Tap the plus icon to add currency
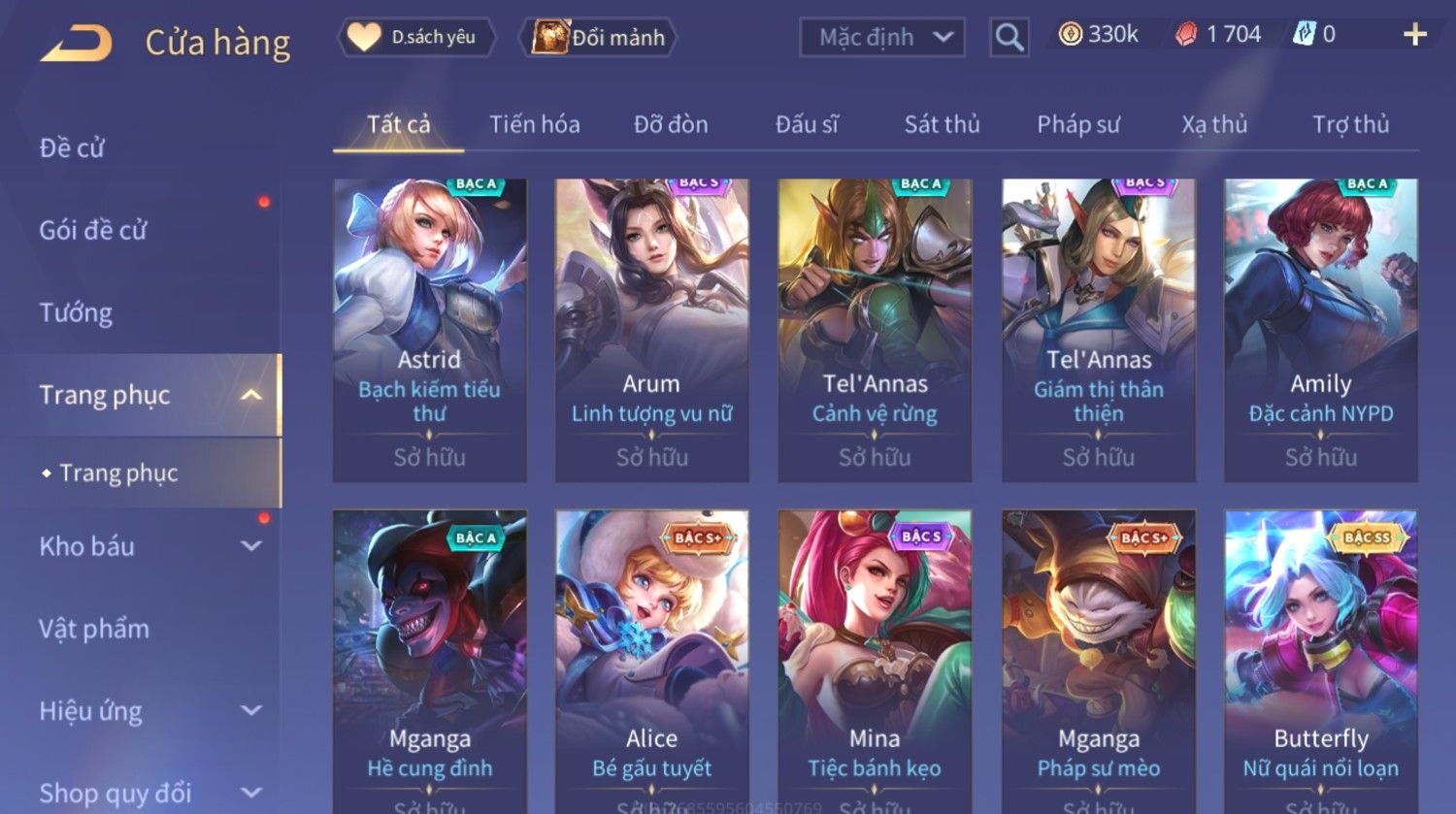The image size is (1456, 814). [x=1415, y=35]
